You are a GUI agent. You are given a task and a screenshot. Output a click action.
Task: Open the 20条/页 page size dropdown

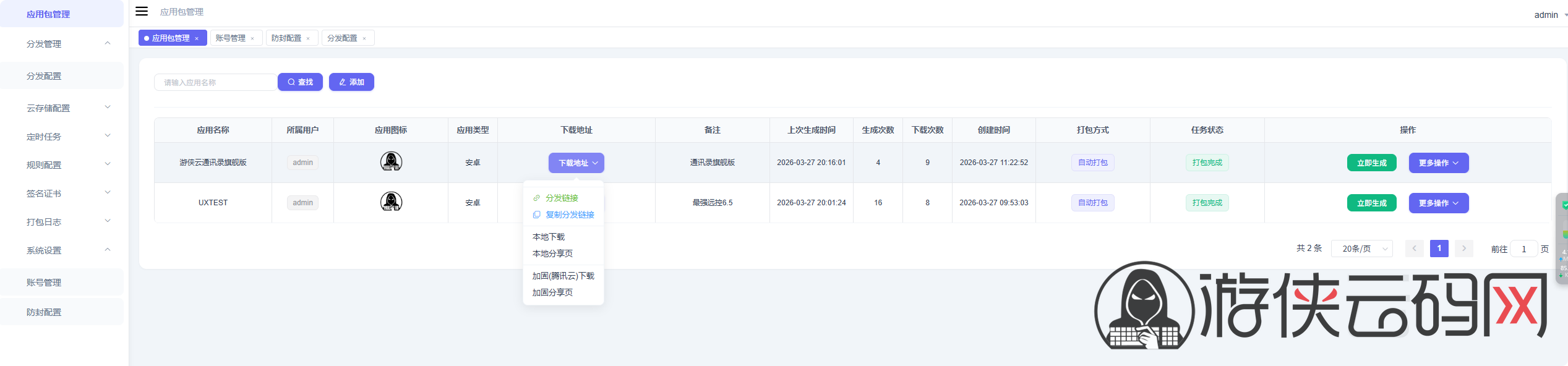[x=1361, y=249]
